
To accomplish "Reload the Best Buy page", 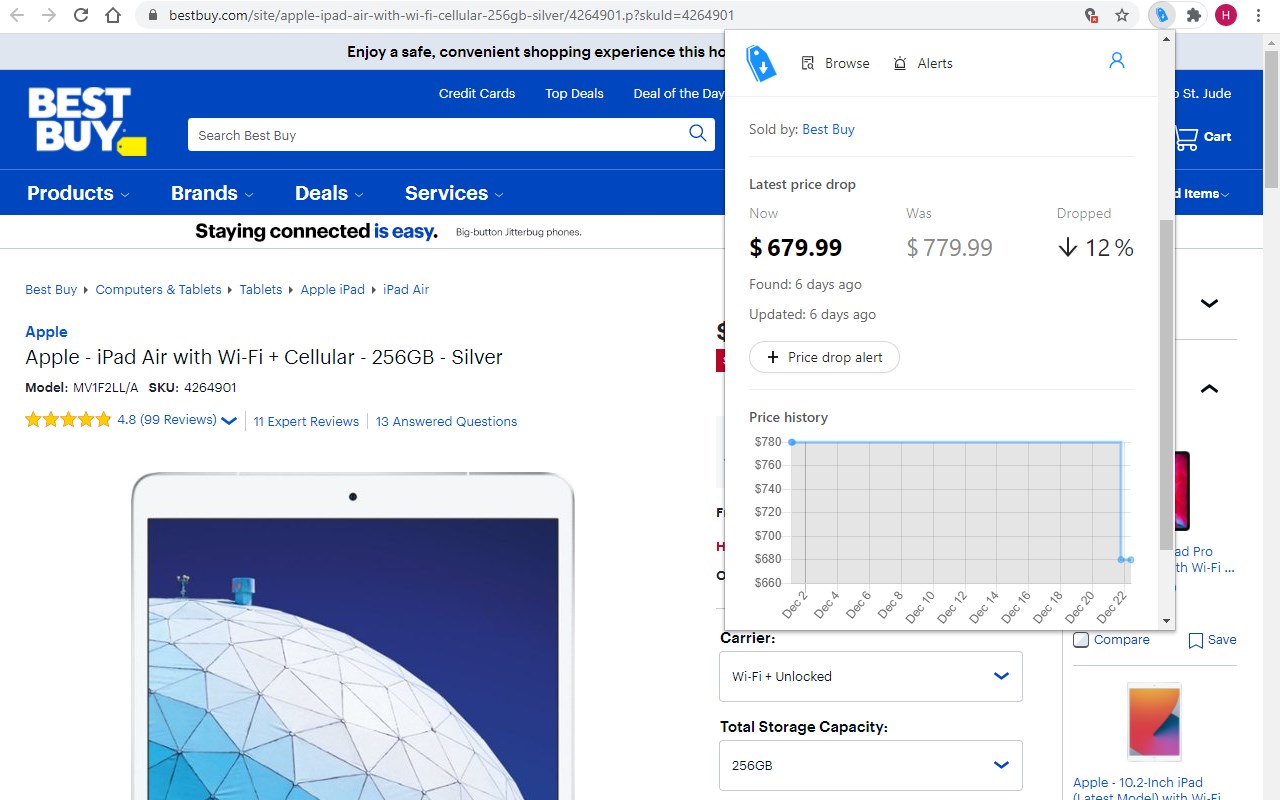I will tap(81, 15).
